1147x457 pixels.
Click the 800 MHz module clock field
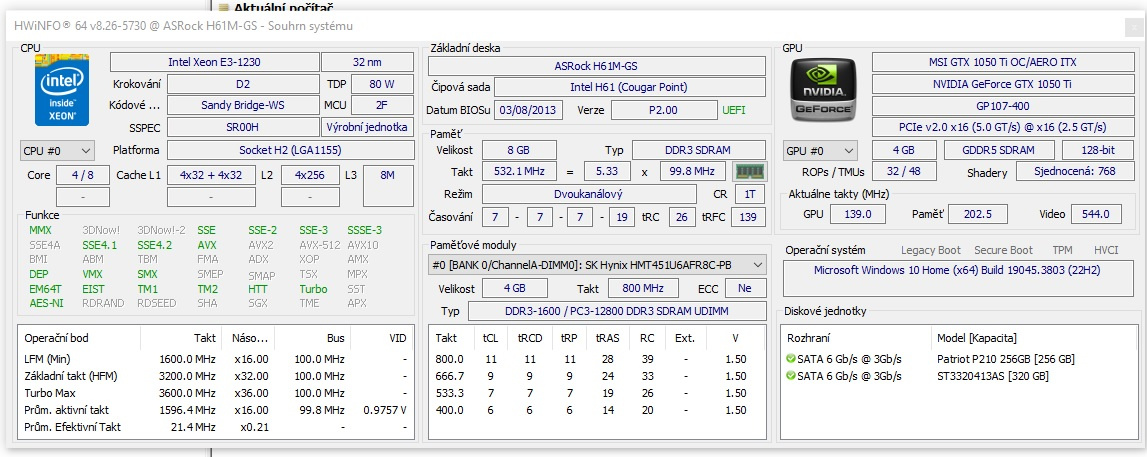click(643, 288)
